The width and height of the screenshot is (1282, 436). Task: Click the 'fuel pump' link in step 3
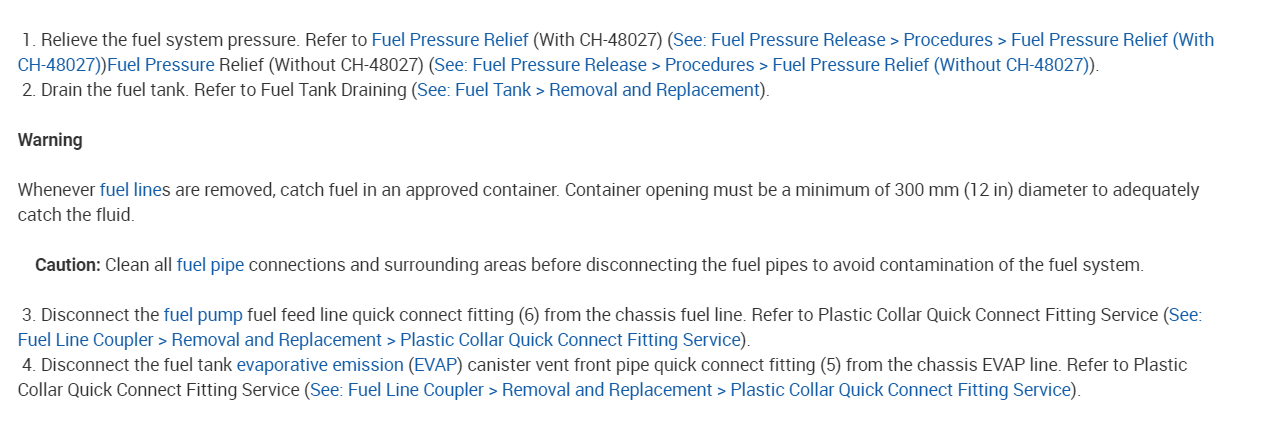[203, 315]
